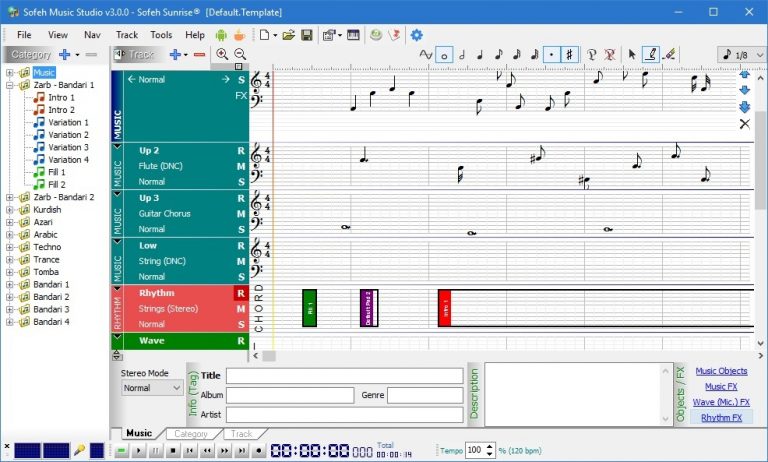Select Variation 3 in the tree
The height and width of the screenshot is (462, 768).
(x=68, y=147)
